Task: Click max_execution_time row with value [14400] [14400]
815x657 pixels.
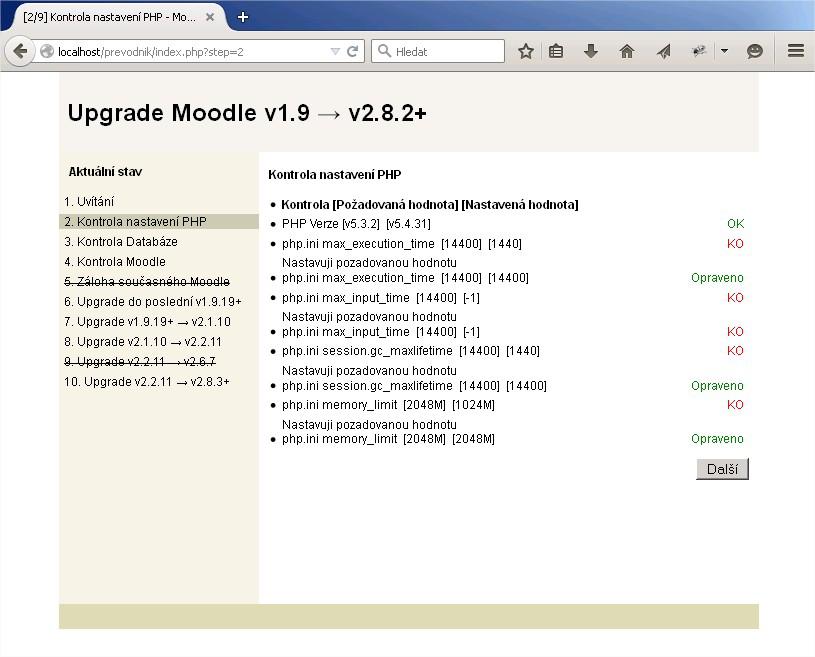Action: 405,278
